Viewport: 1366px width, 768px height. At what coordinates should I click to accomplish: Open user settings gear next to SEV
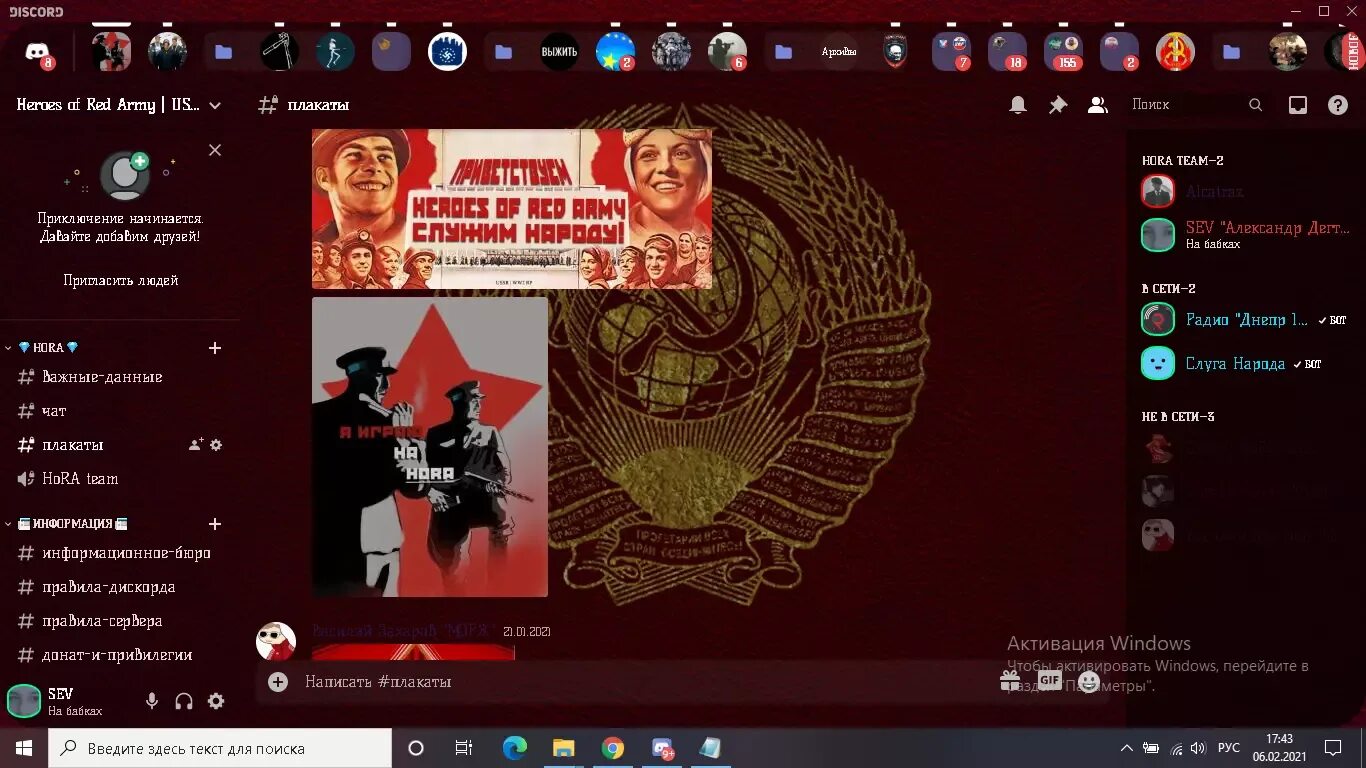pos(216,701)
